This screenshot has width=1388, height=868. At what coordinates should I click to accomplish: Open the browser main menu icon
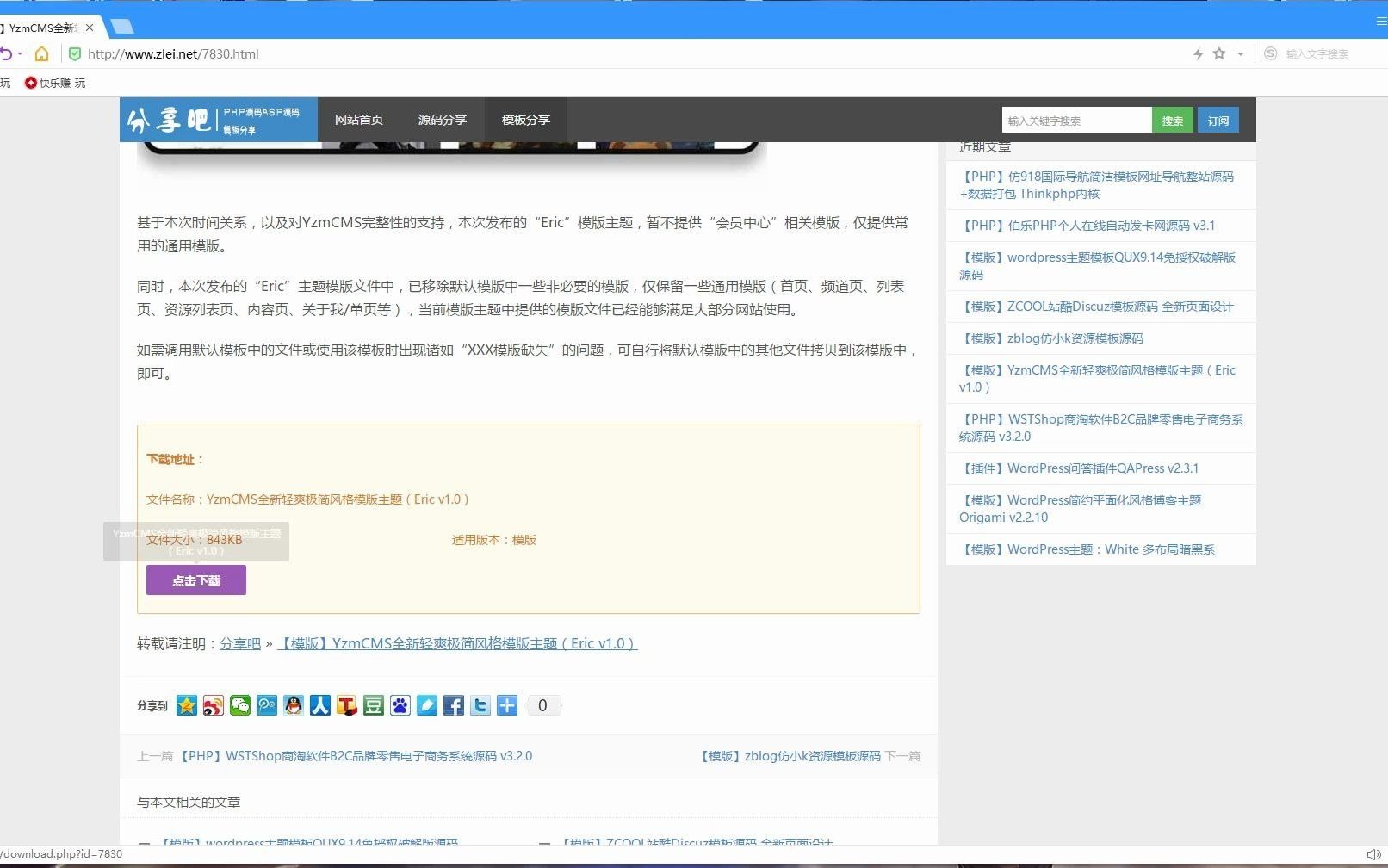[1381, 22]
